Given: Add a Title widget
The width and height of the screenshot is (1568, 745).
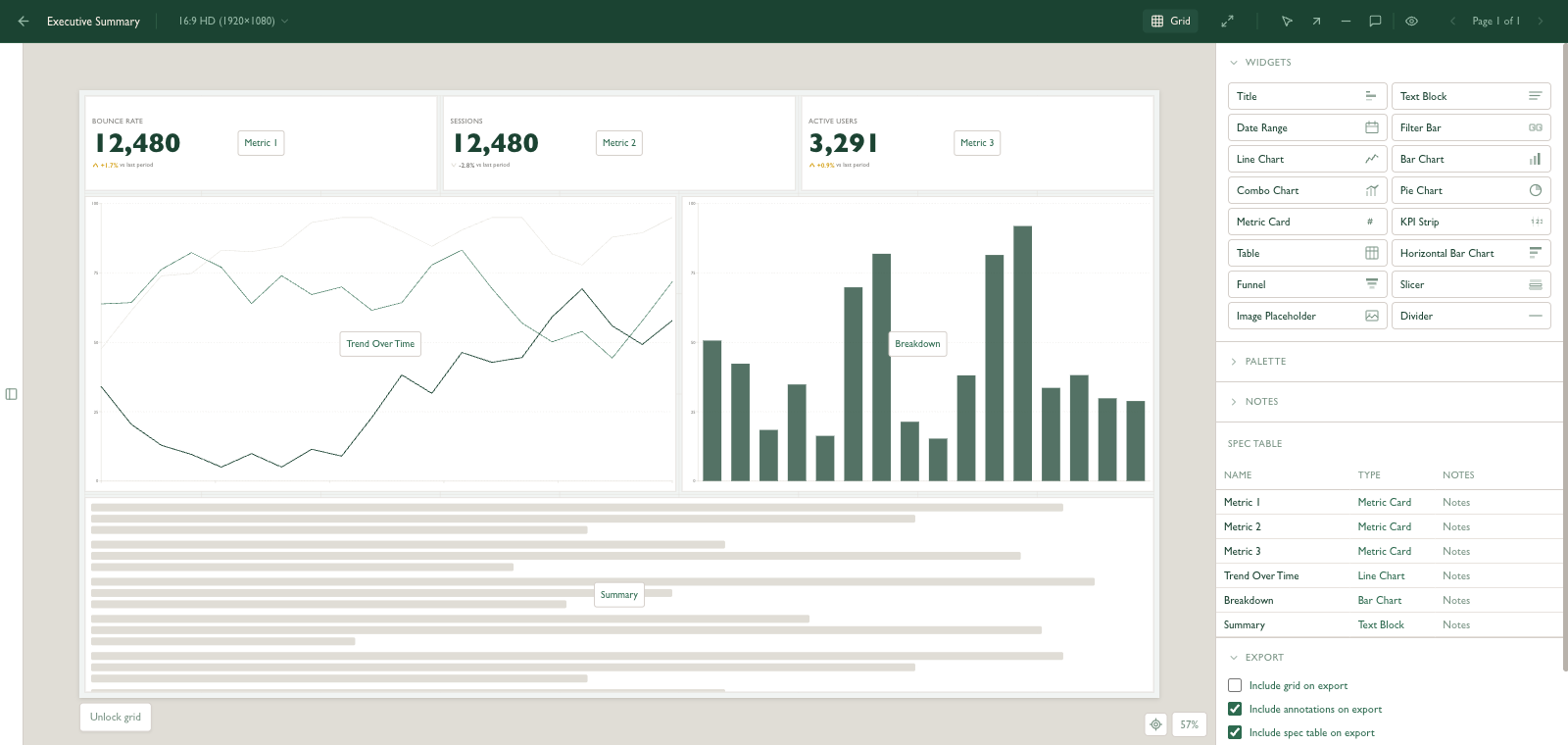Looking at the screenshot, I should (1307, 96).
